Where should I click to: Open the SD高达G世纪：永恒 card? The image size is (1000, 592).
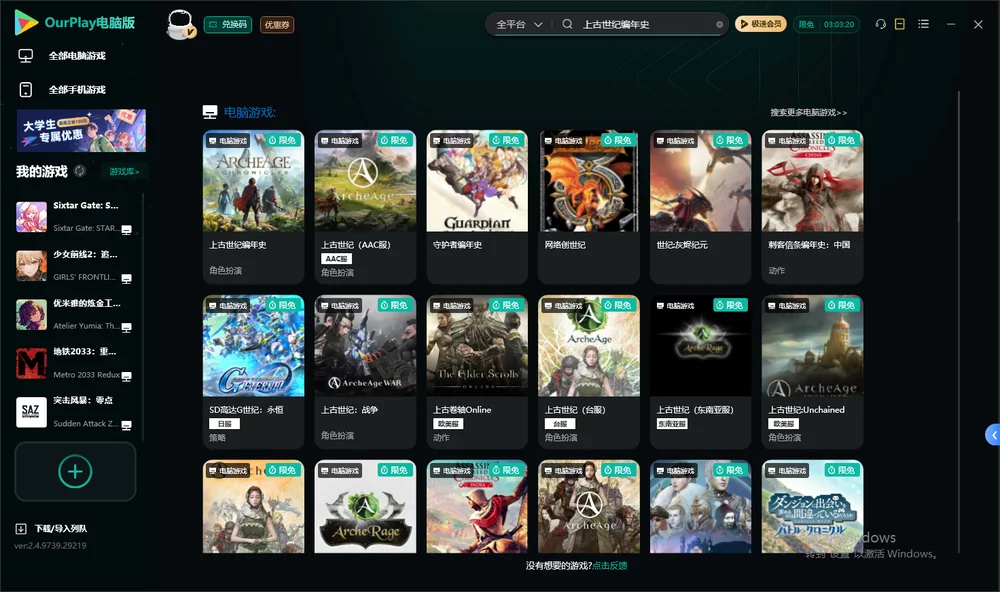253,372
